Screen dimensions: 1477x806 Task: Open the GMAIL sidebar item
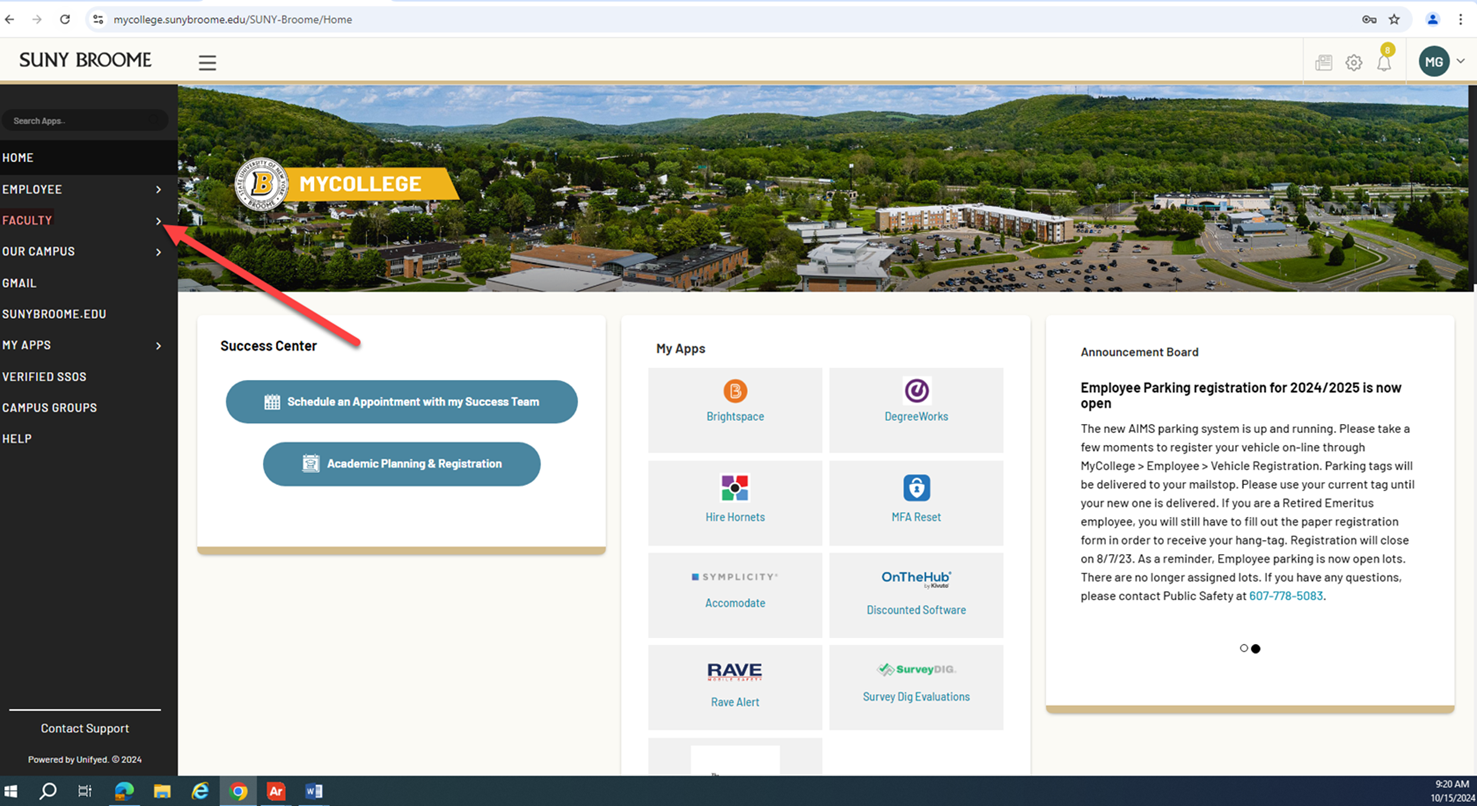(x=19, y=283)
